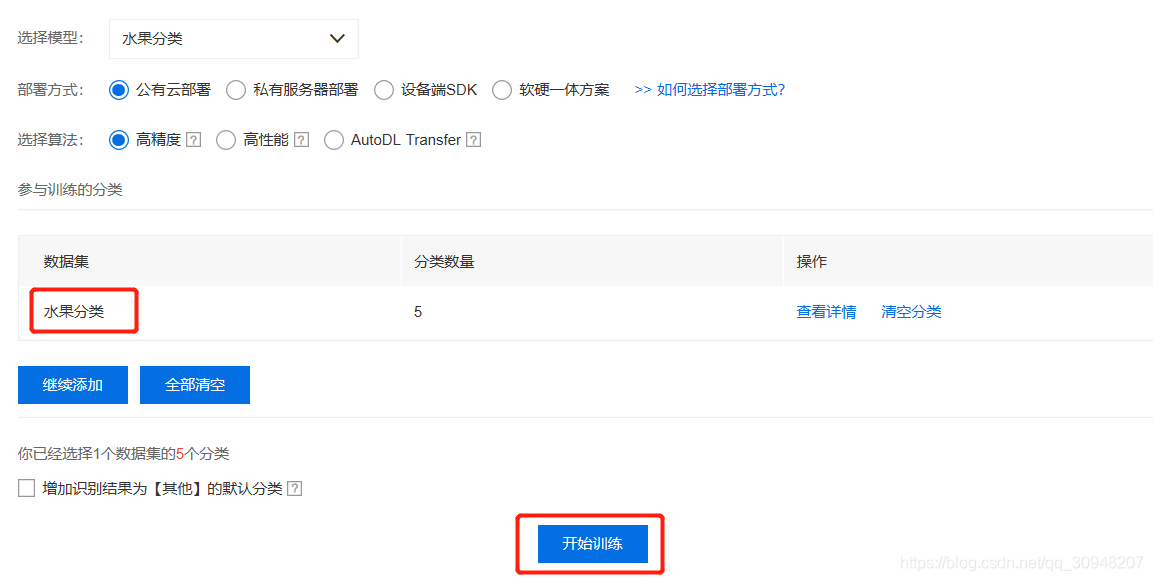
Task: Open the 选择模型 dropdown showing 水果分类
Action: pyautogui.click(x=233, y=38)
